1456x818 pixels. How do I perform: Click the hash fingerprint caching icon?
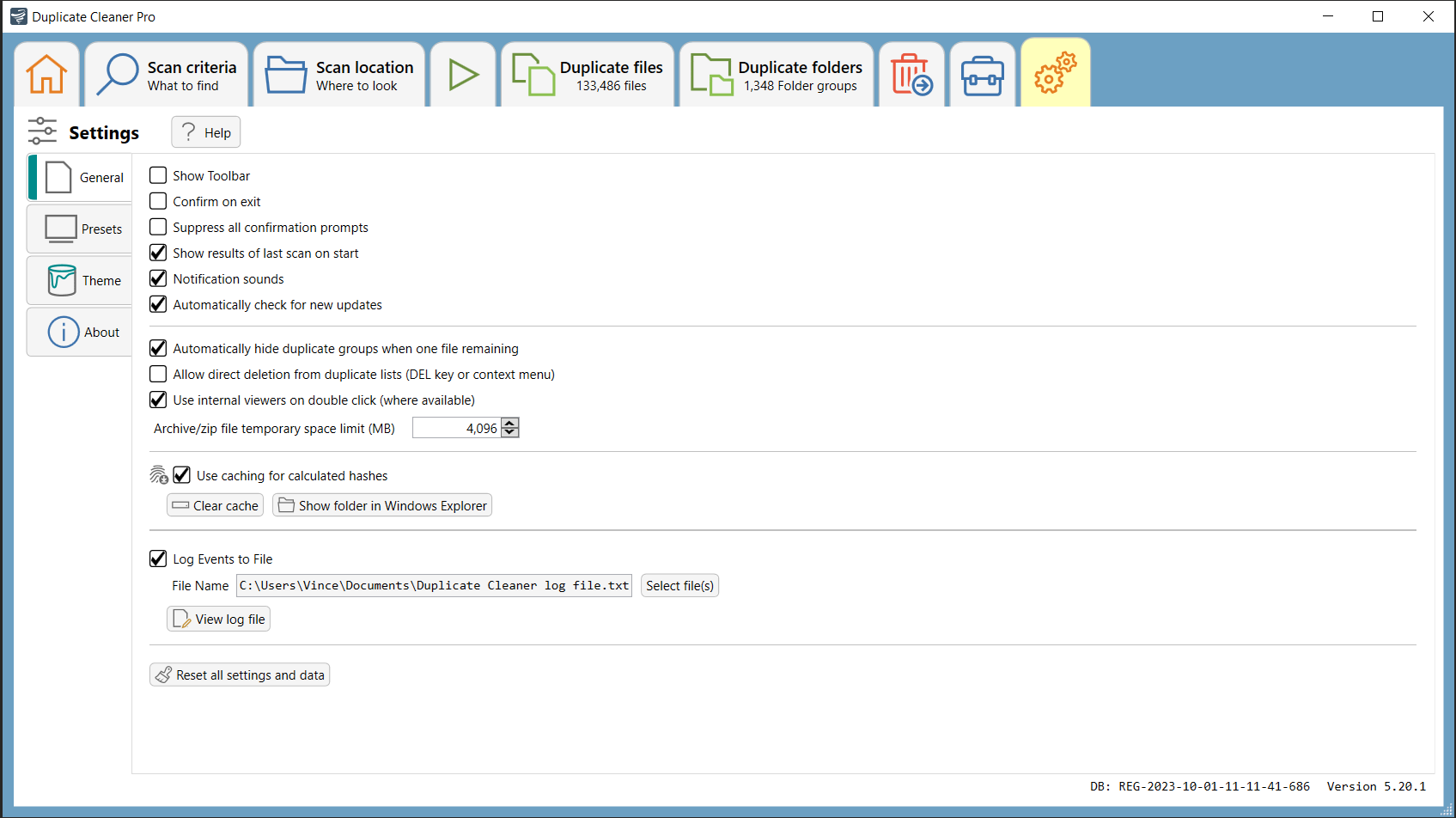point(158,474)
